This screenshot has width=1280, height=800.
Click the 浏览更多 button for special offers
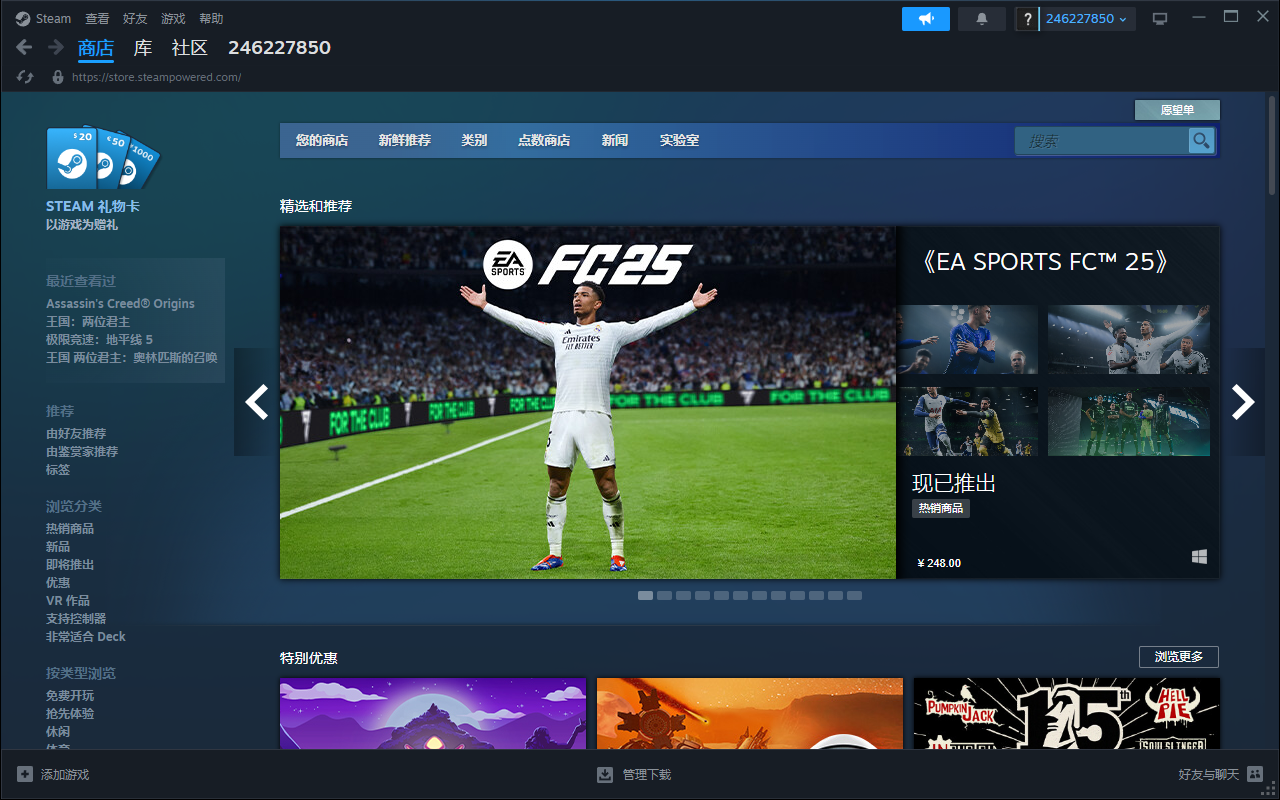tap(1179, 657)
